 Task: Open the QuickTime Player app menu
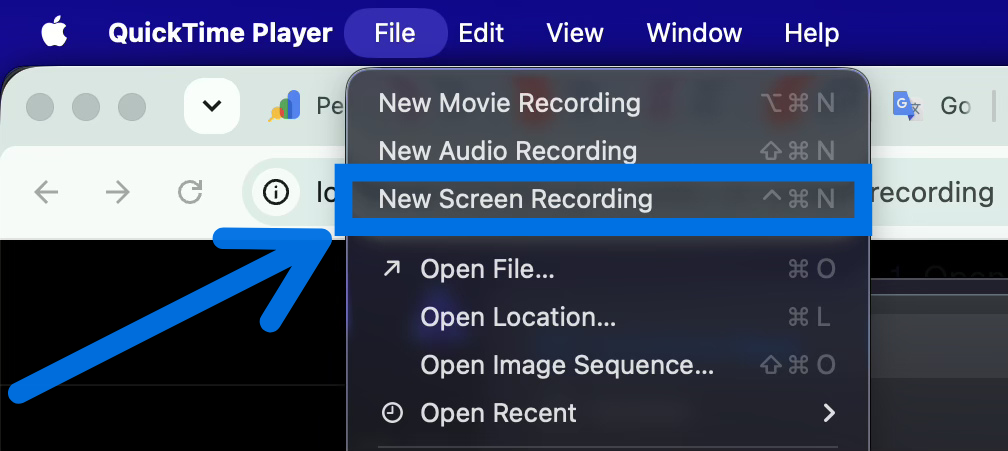coord(220,33)
